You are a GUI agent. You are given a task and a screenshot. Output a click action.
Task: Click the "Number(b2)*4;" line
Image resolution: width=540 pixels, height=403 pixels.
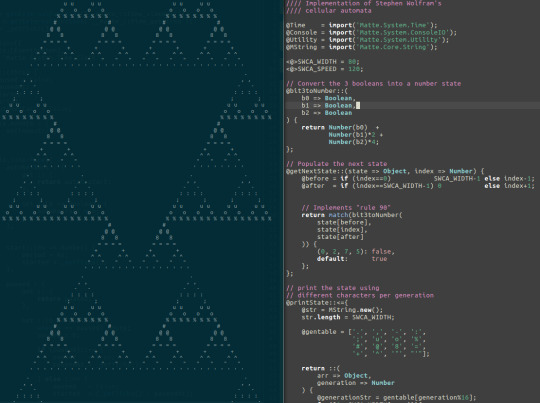(x=354, y=142)
